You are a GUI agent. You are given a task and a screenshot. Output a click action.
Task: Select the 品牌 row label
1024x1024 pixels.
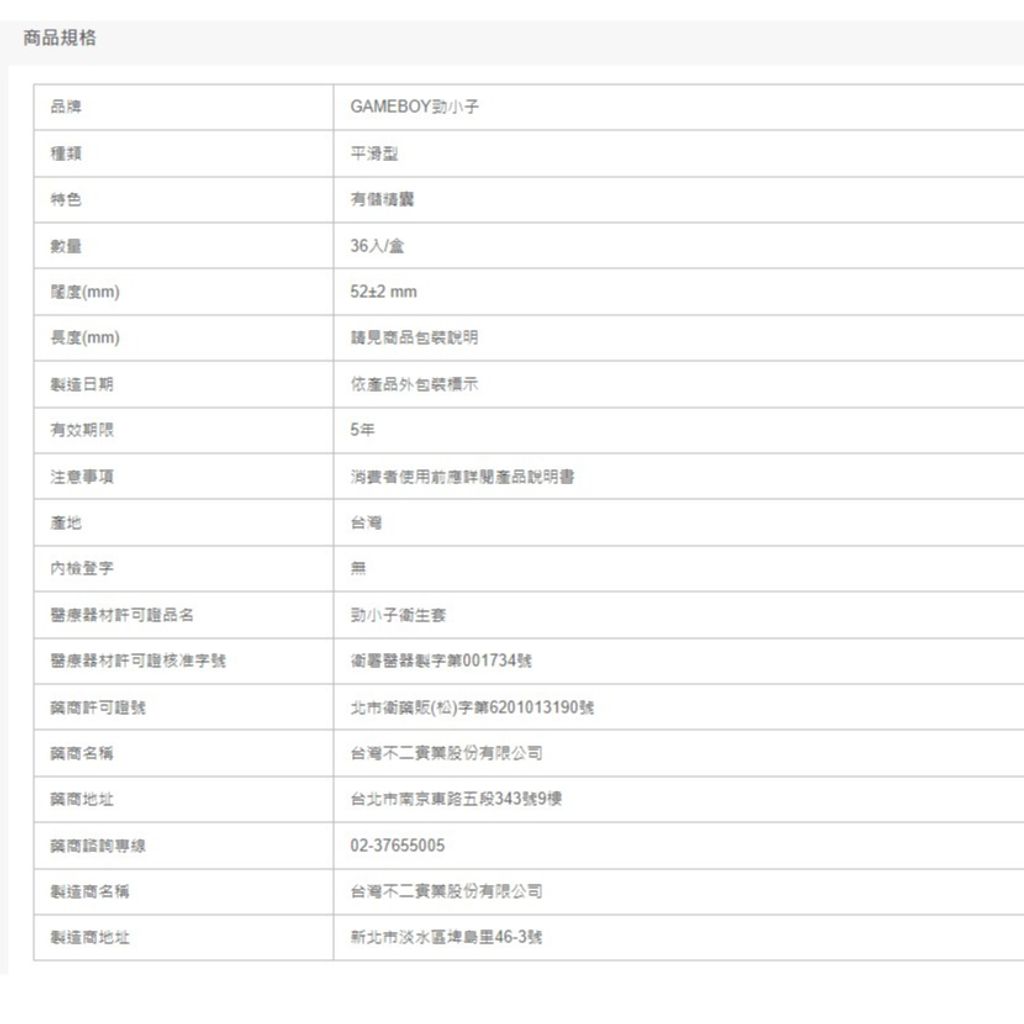tap(66, 106)
